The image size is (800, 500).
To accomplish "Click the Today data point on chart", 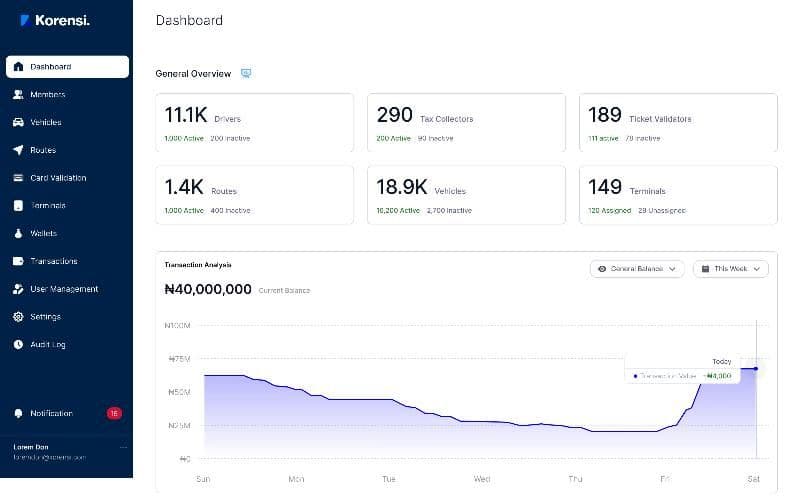I will (756, 368).
